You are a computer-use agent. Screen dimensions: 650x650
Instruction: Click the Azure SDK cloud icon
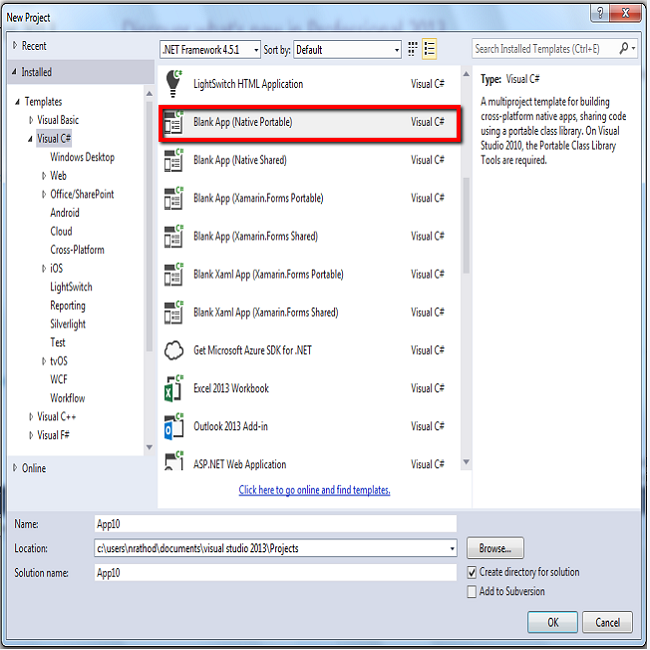[x=173, y=351]
